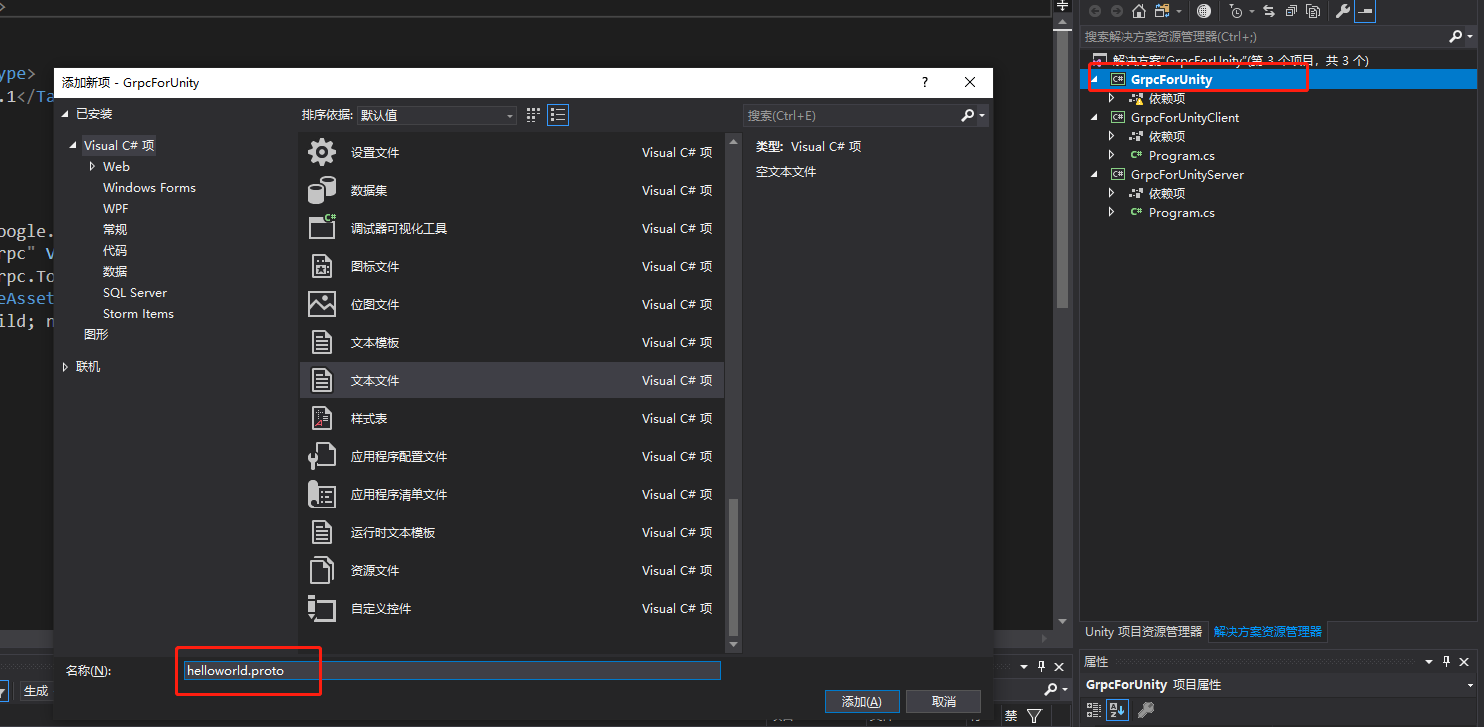Viewport: 1484px width, 727px height.
Task: Click the Home icon in Solution Explorer toolbar
Action: [1139, 11]
